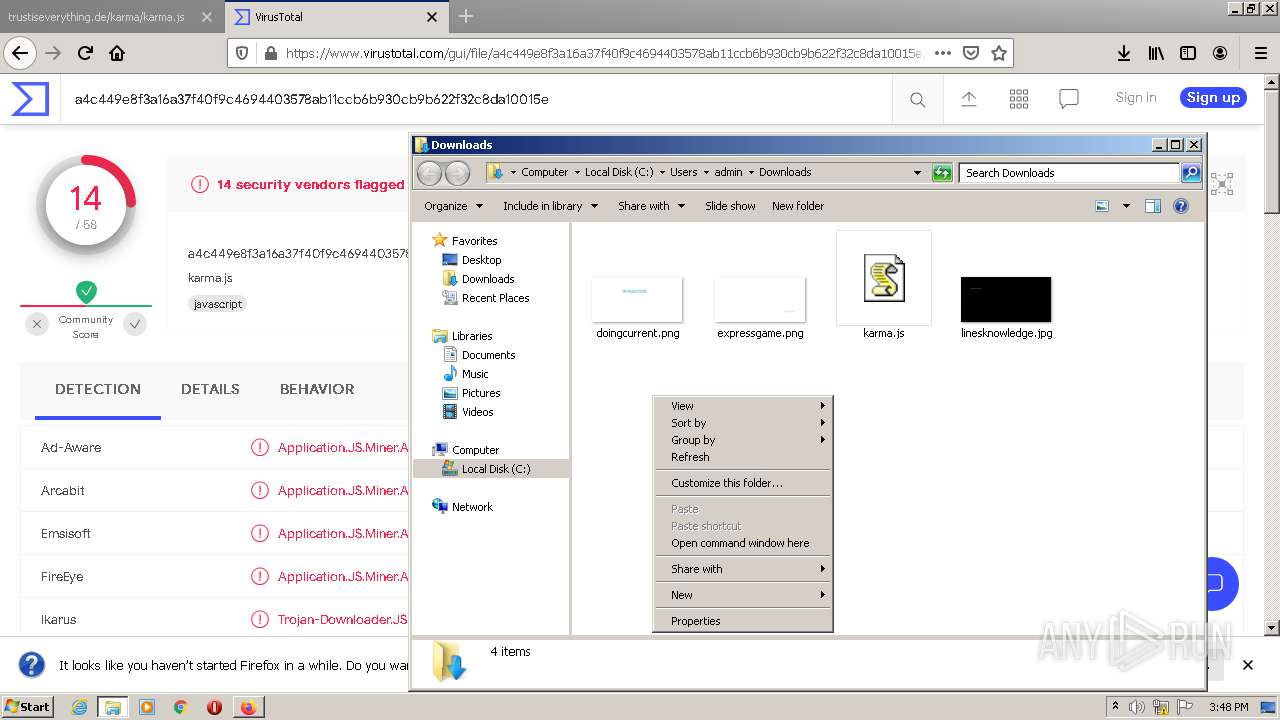
Task: Click VirusTotal search magnifier icon
Action: 917,99
